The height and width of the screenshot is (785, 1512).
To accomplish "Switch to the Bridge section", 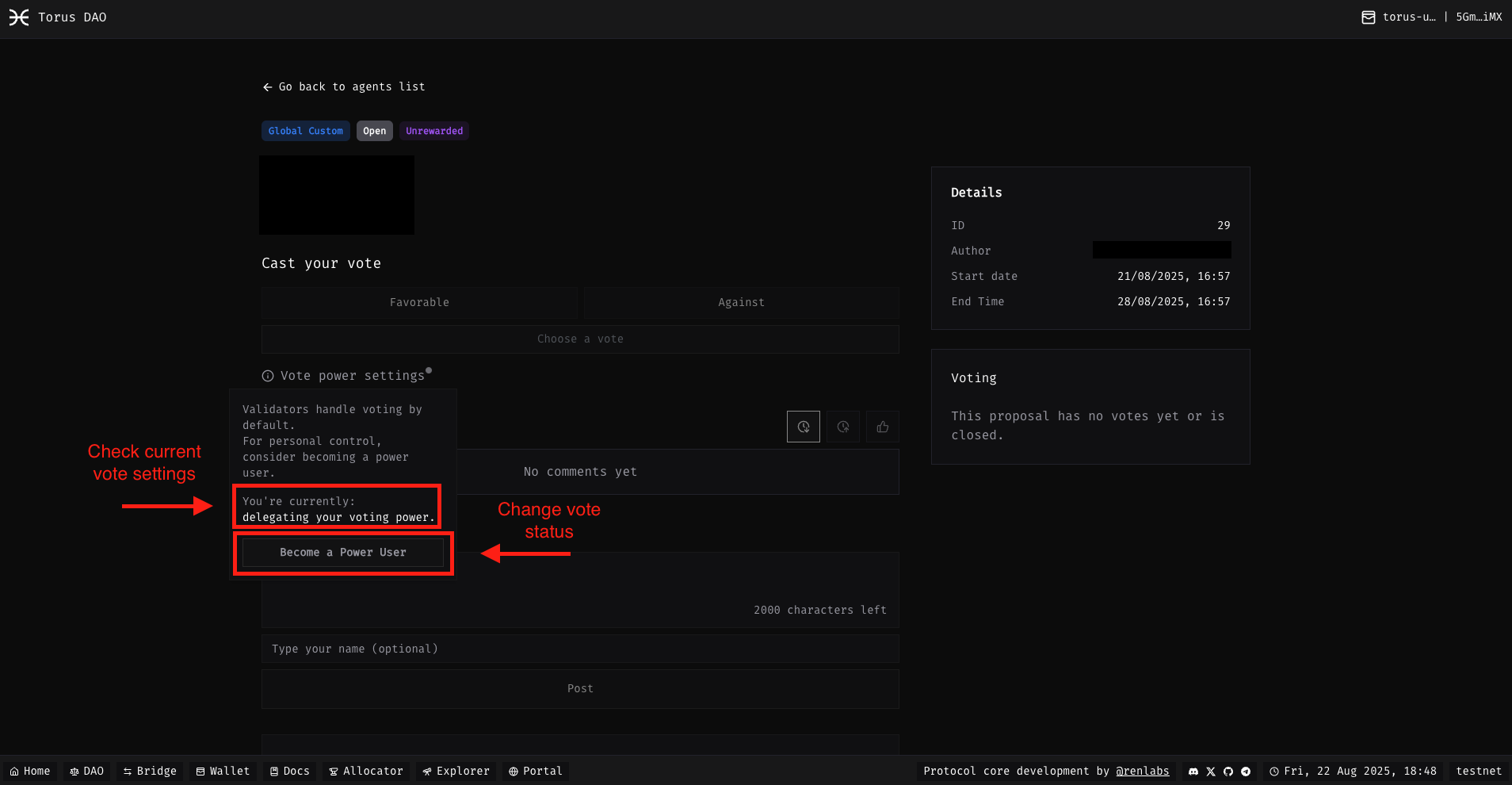I will tap(149, 771).
